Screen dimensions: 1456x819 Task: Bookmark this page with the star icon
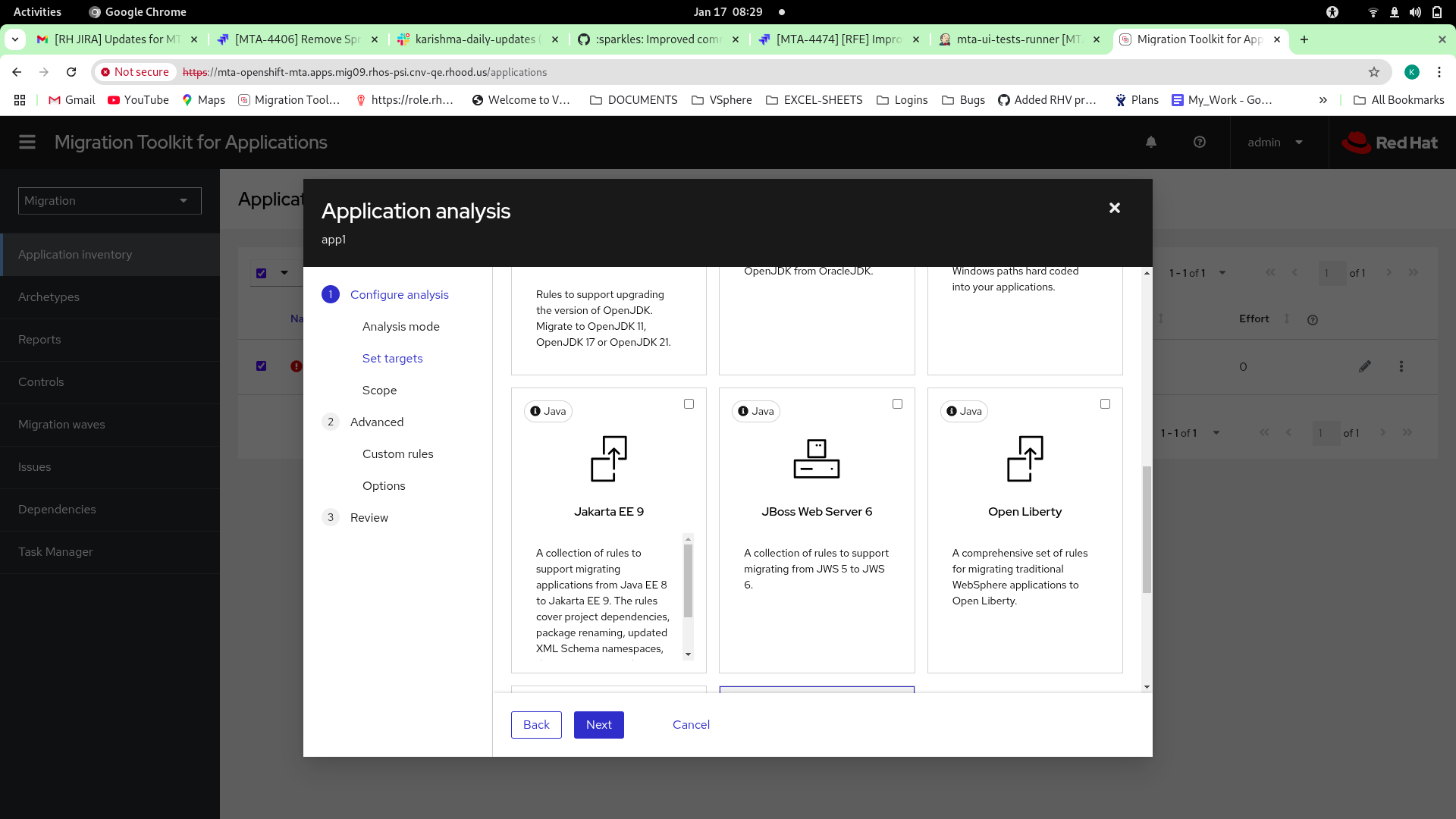pyautogui.click(x=1373, y=72)
